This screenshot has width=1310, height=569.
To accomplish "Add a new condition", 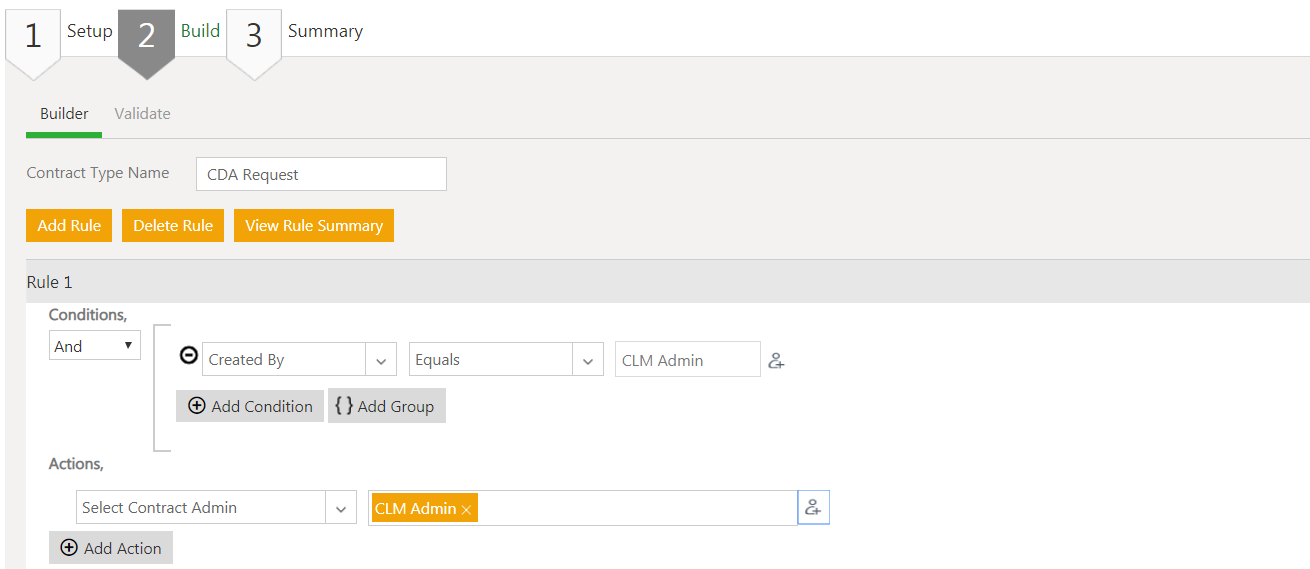I will 250,406.
